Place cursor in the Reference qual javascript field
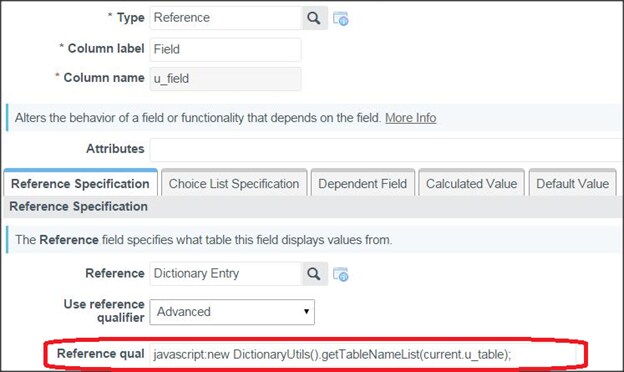624x372 pixels. click(362, 354)
